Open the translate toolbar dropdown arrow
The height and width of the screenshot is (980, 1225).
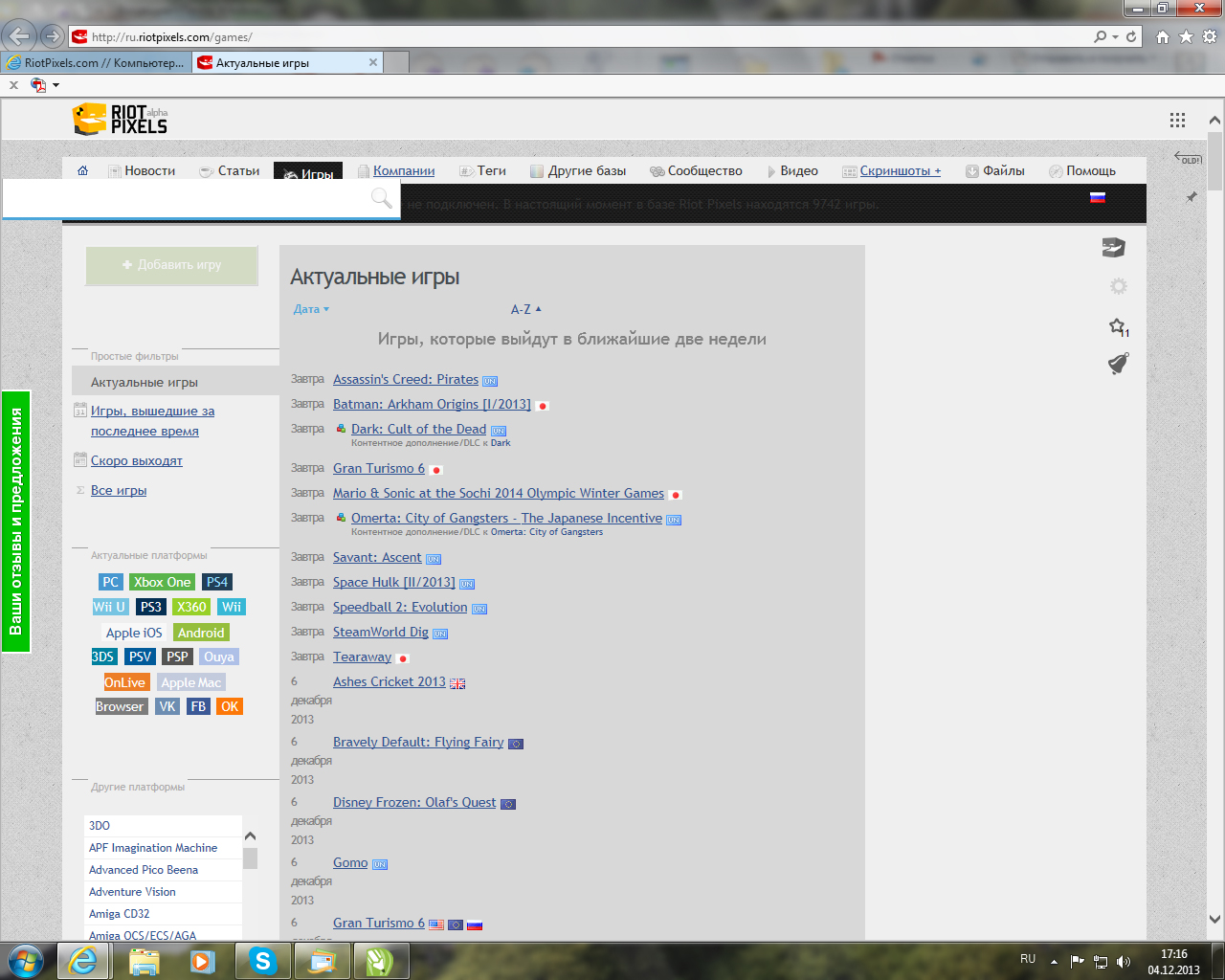pyautogui.click(x=56, y=85)
